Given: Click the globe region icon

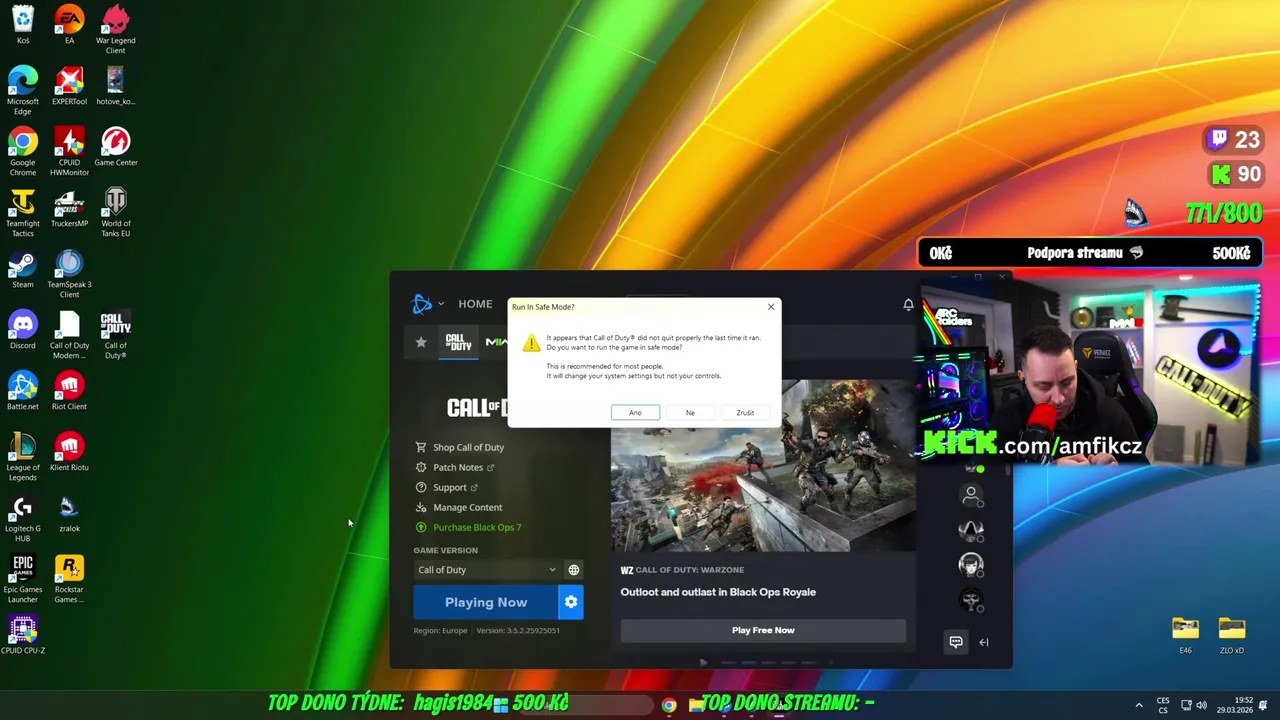Looking at the screenshot, I should pyautogui.click(x=574, y=570).
